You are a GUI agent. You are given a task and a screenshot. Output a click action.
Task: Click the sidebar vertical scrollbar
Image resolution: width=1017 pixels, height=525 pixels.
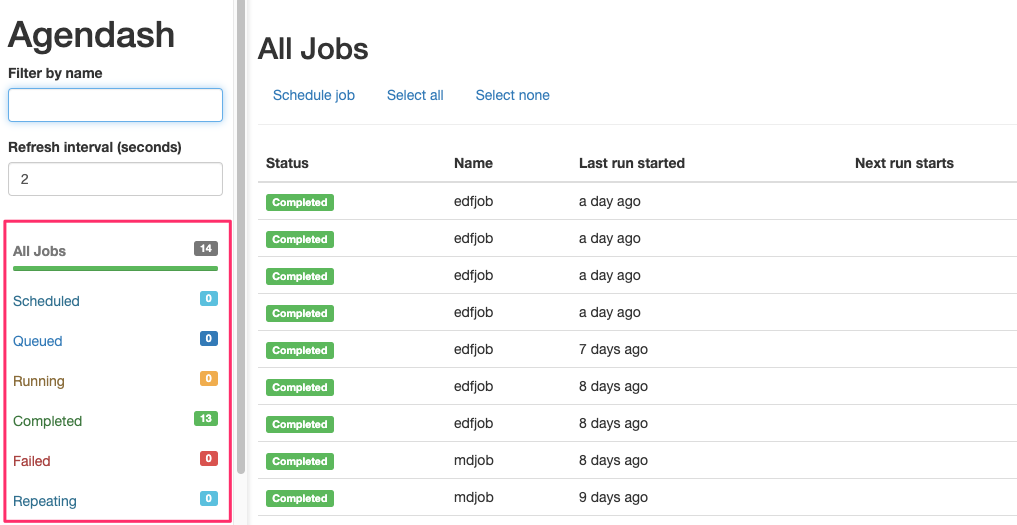pos(241,237)
